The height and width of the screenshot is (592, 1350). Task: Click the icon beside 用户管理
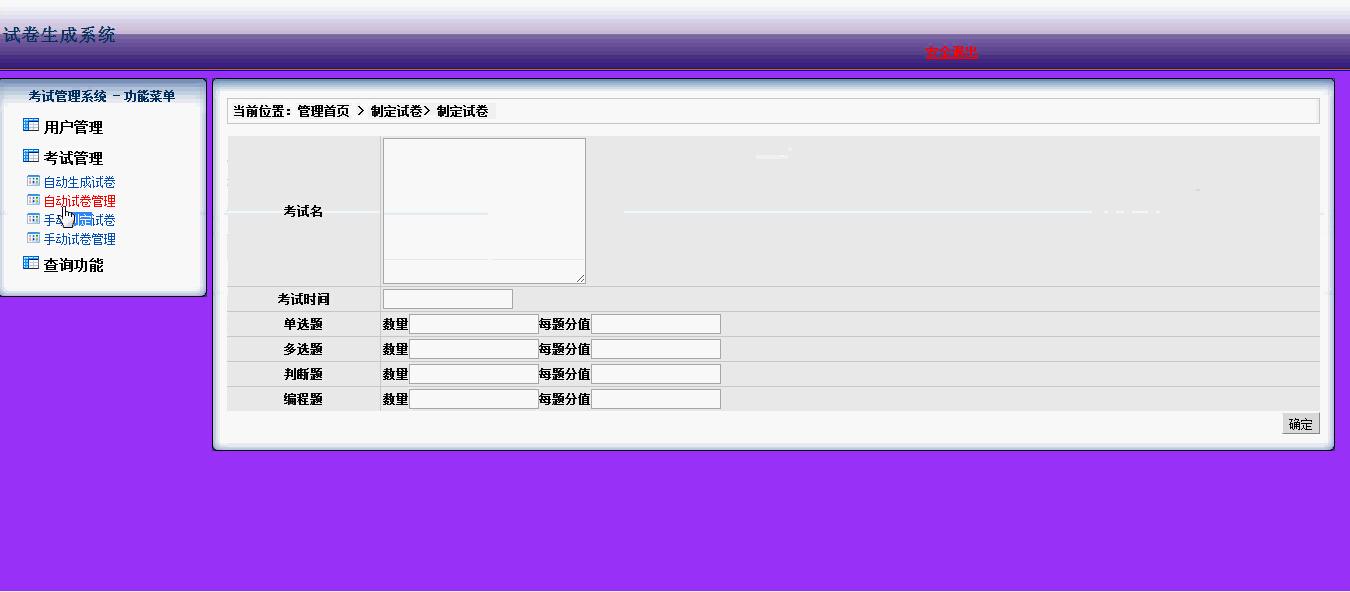click(30, 126)
